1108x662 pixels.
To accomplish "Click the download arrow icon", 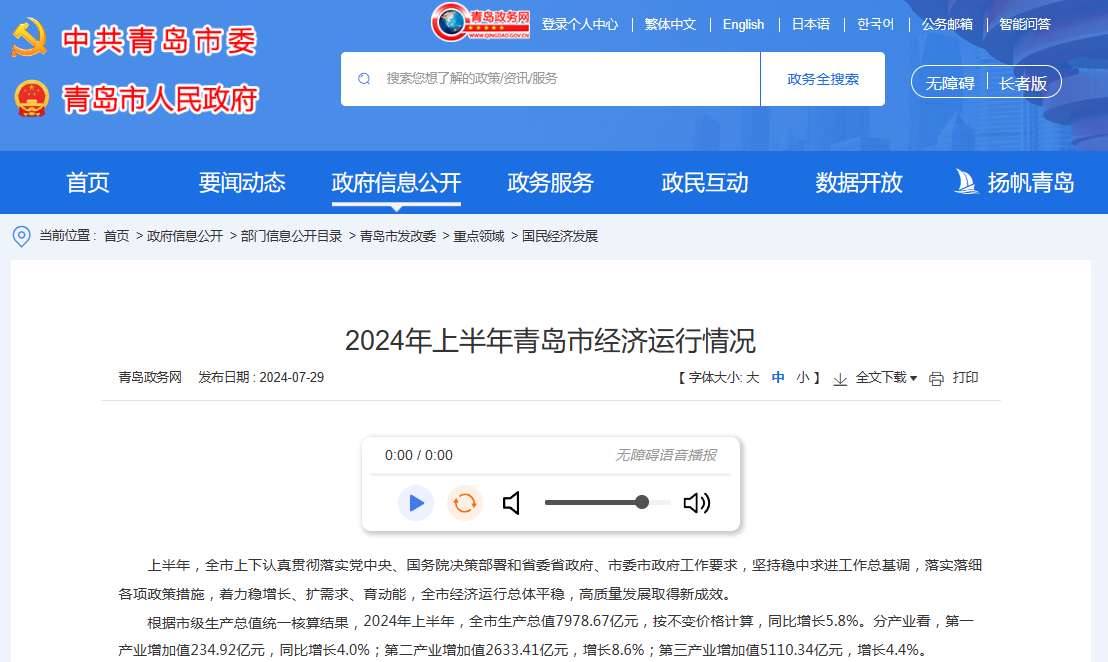I will [840, 378].
